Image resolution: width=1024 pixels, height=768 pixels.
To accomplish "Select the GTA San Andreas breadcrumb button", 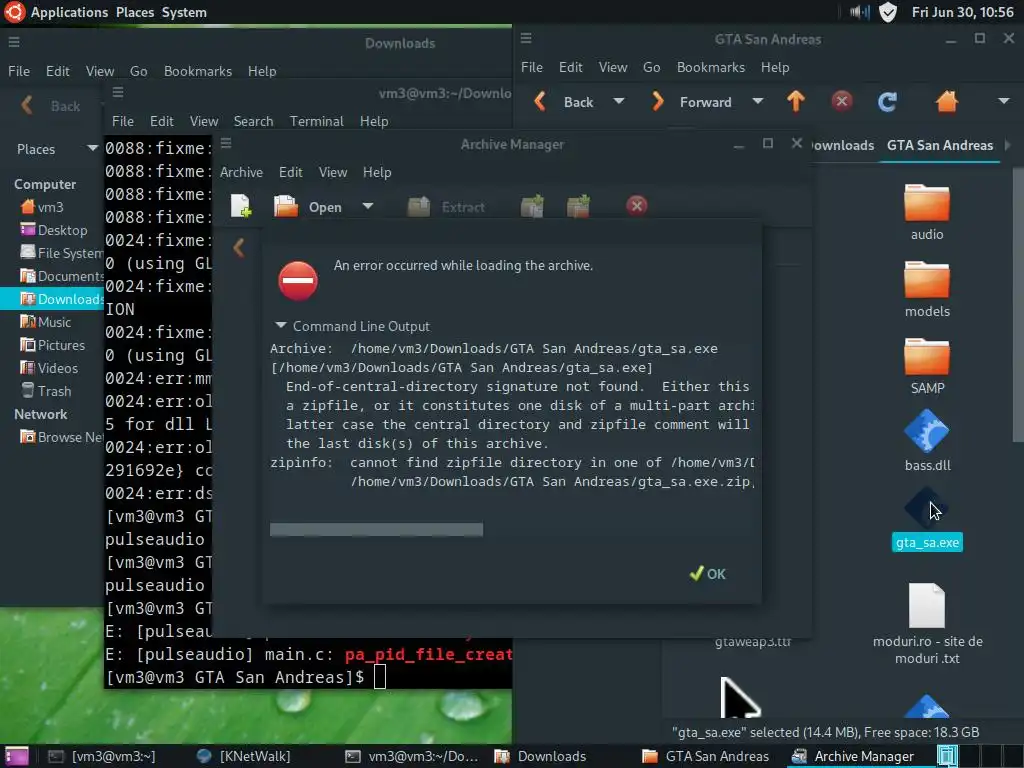I will coord(940,146).
